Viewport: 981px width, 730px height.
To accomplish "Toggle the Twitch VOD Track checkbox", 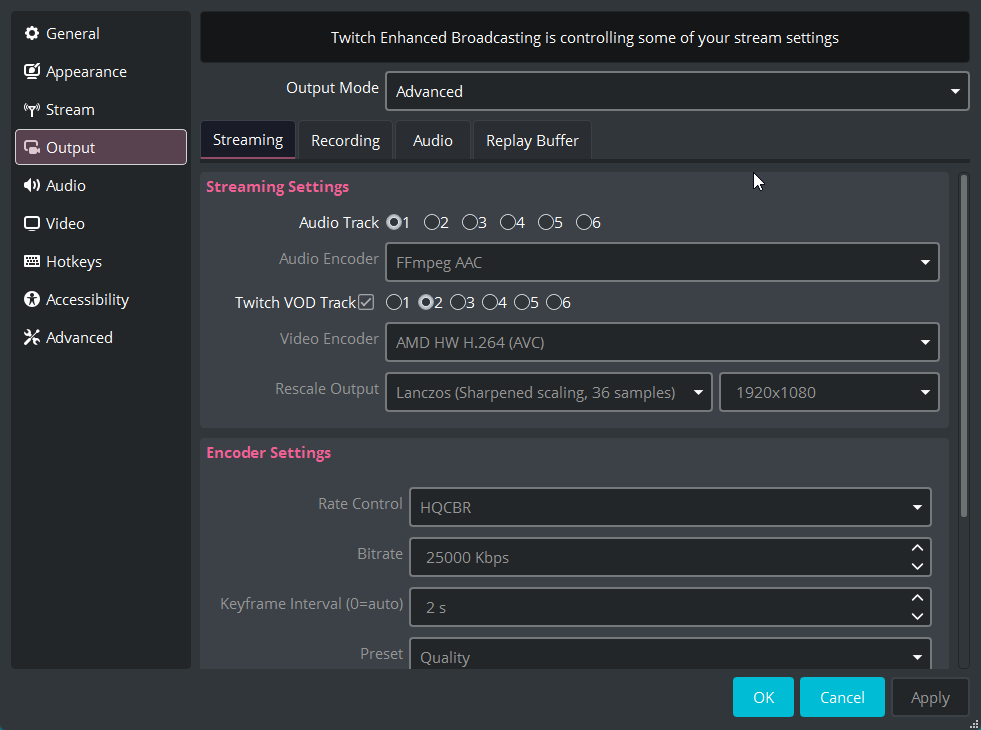I will (x=366, y=302).
